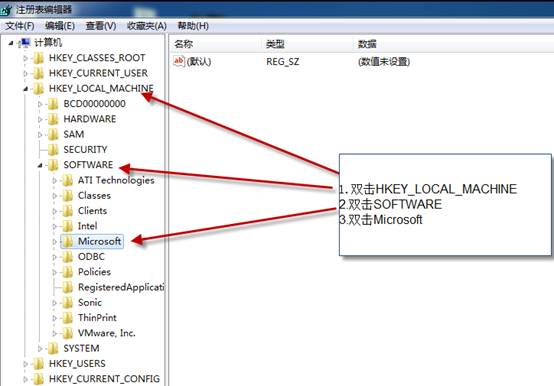Open the 帮助(H) menu
Viewport: 554px width, 386px height.
click(193, 26)
